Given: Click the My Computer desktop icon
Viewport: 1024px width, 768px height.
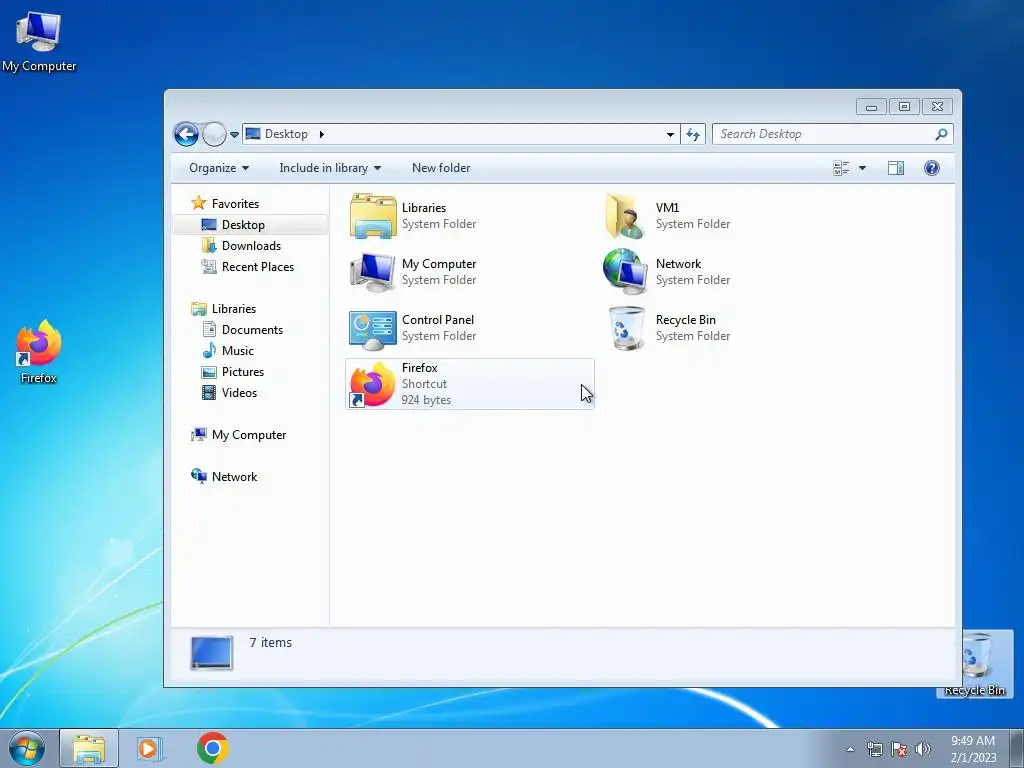Looking at the screenshot, I should coord(39,42).
